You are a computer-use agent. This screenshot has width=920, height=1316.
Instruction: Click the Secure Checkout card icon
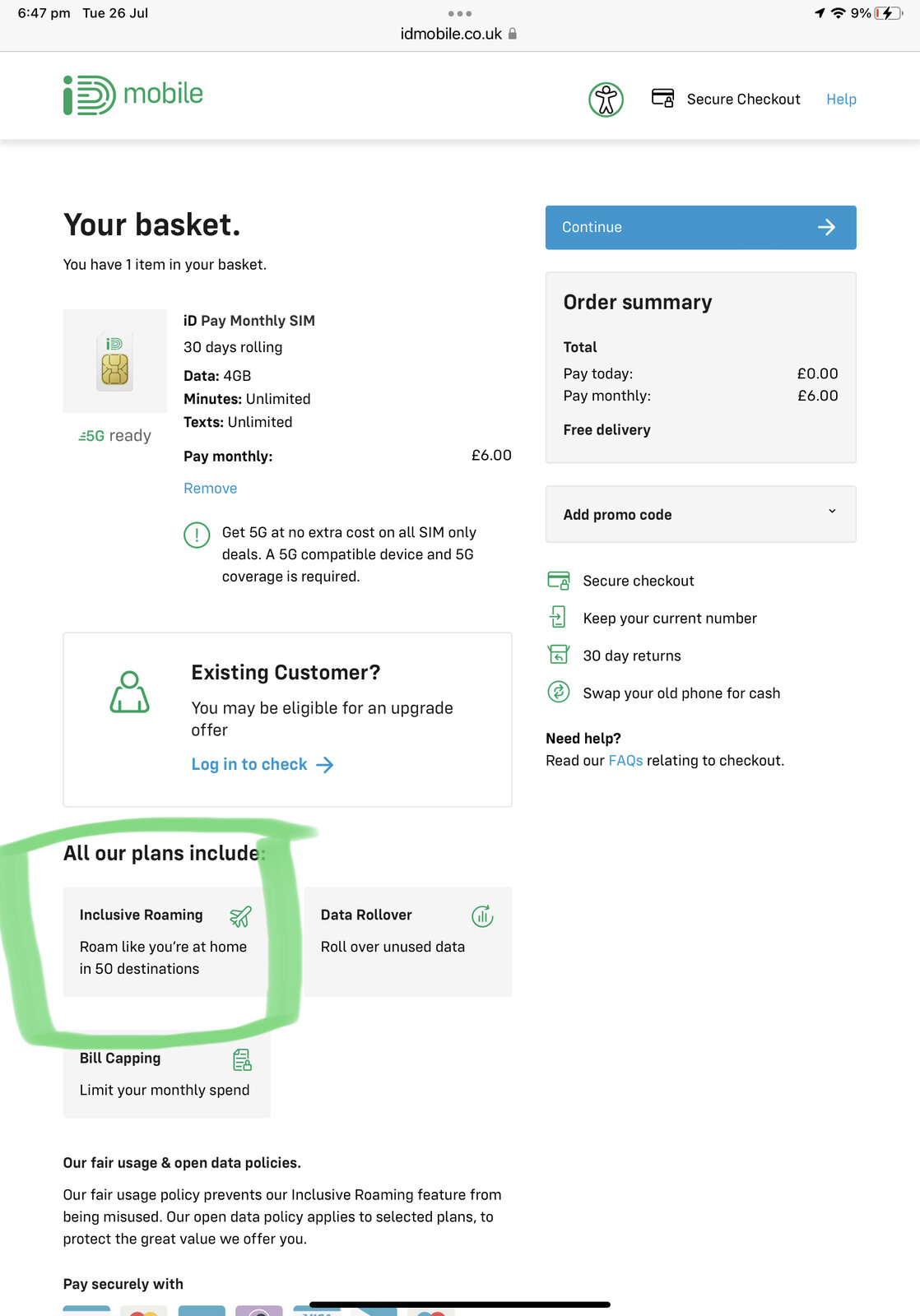click(x=662, y=98)
